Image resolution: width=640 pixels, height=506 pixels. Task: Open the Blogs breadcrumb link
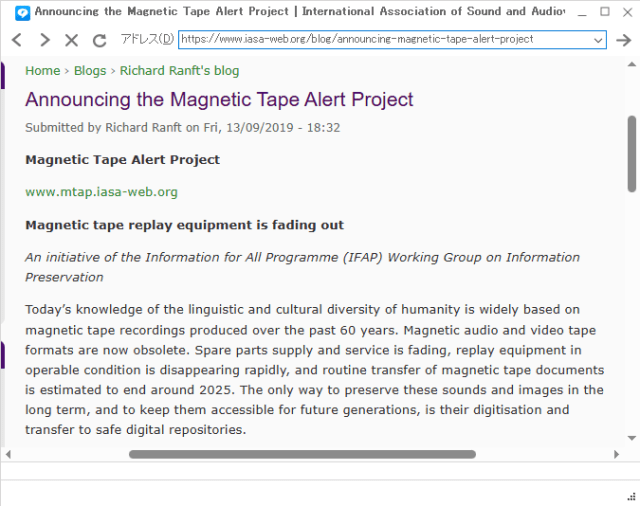[x=90, y=71]
